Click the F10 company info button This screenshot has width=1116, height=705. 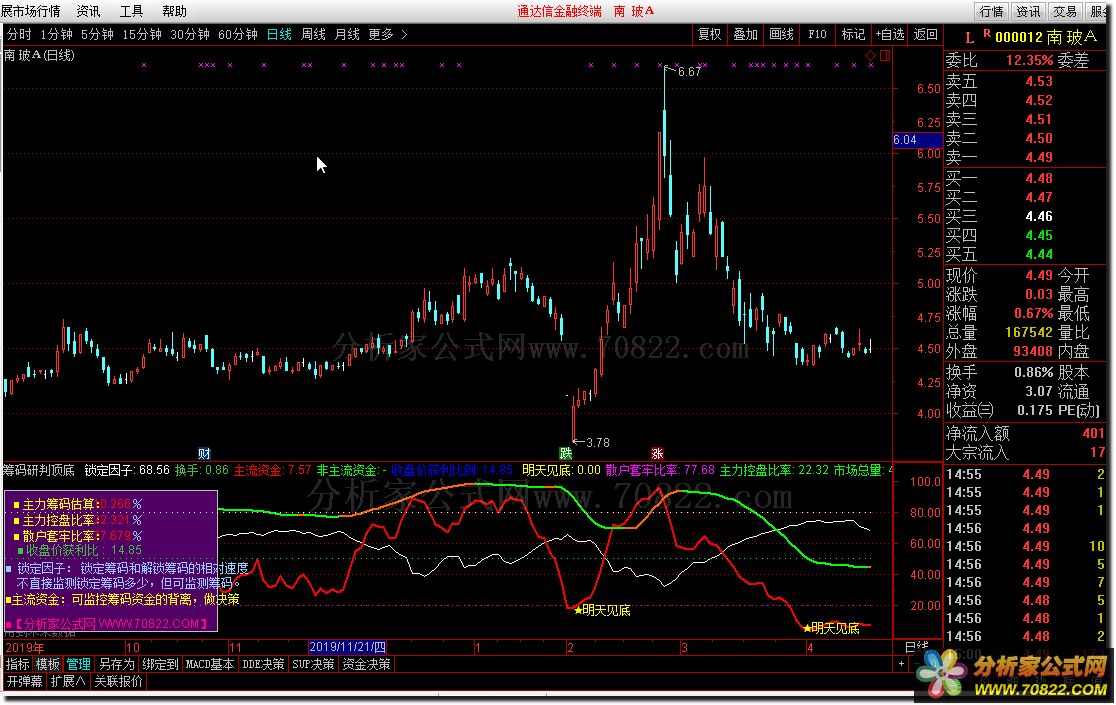tap(817, 34)
